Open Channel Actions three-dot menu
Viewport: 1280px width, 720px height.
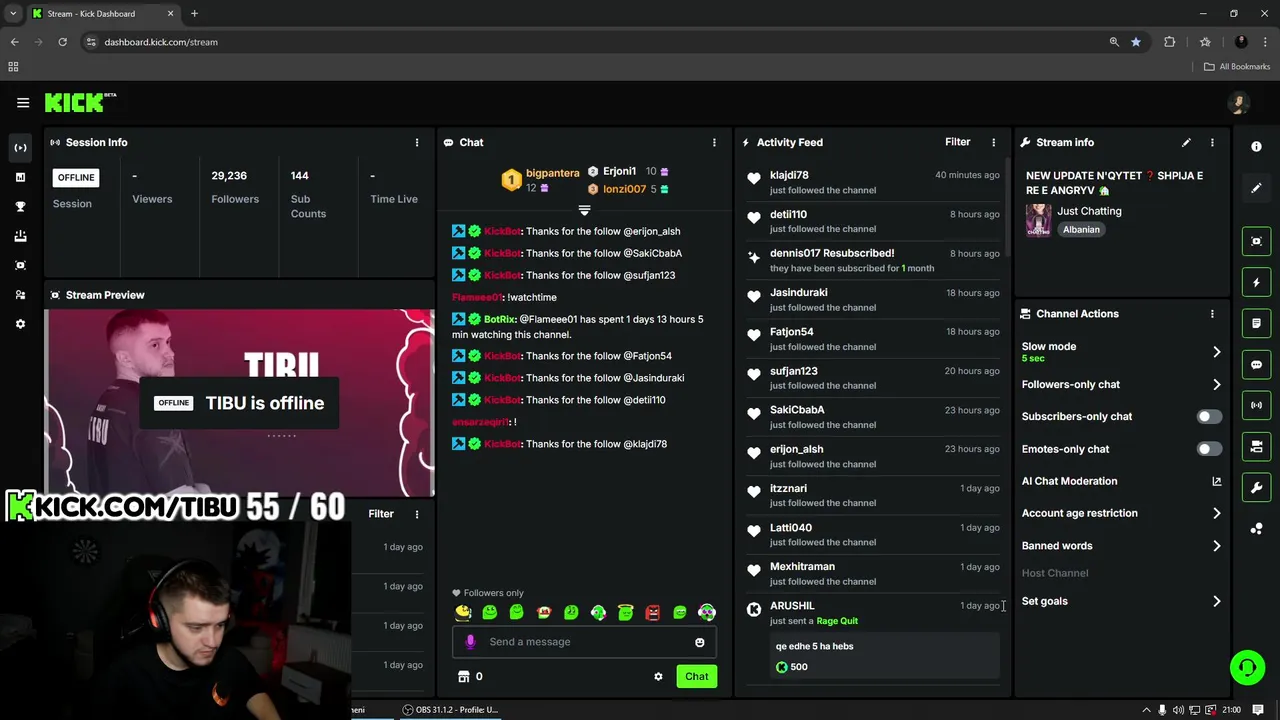point(1212,314)
